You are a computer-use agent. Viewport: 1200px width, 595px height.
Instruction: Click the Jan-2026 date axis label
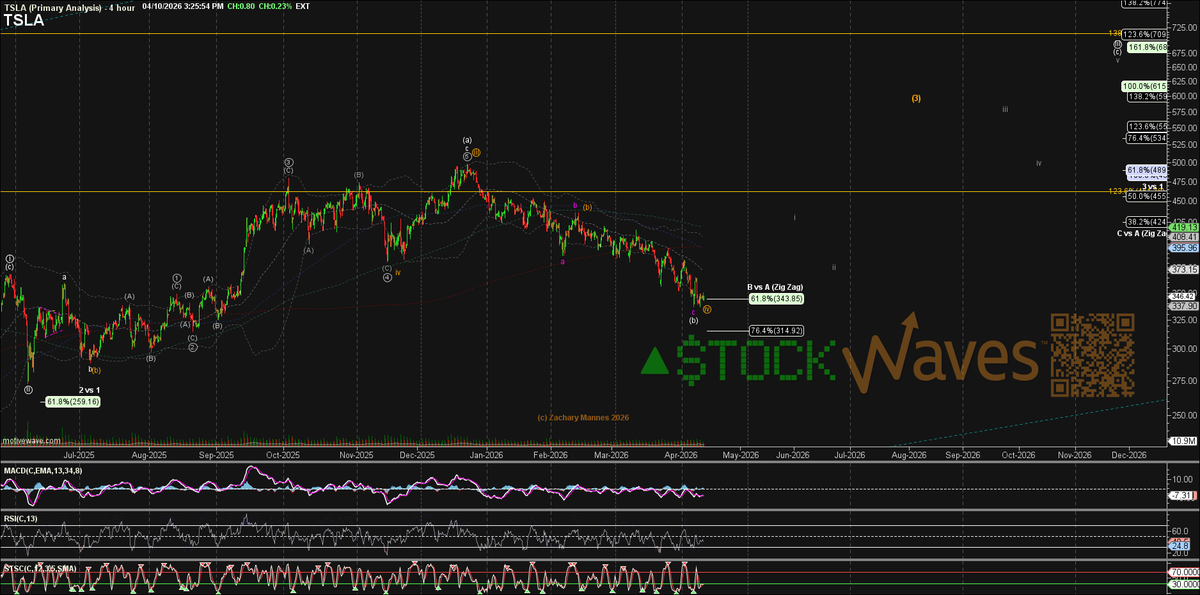[x=485, y=455]
